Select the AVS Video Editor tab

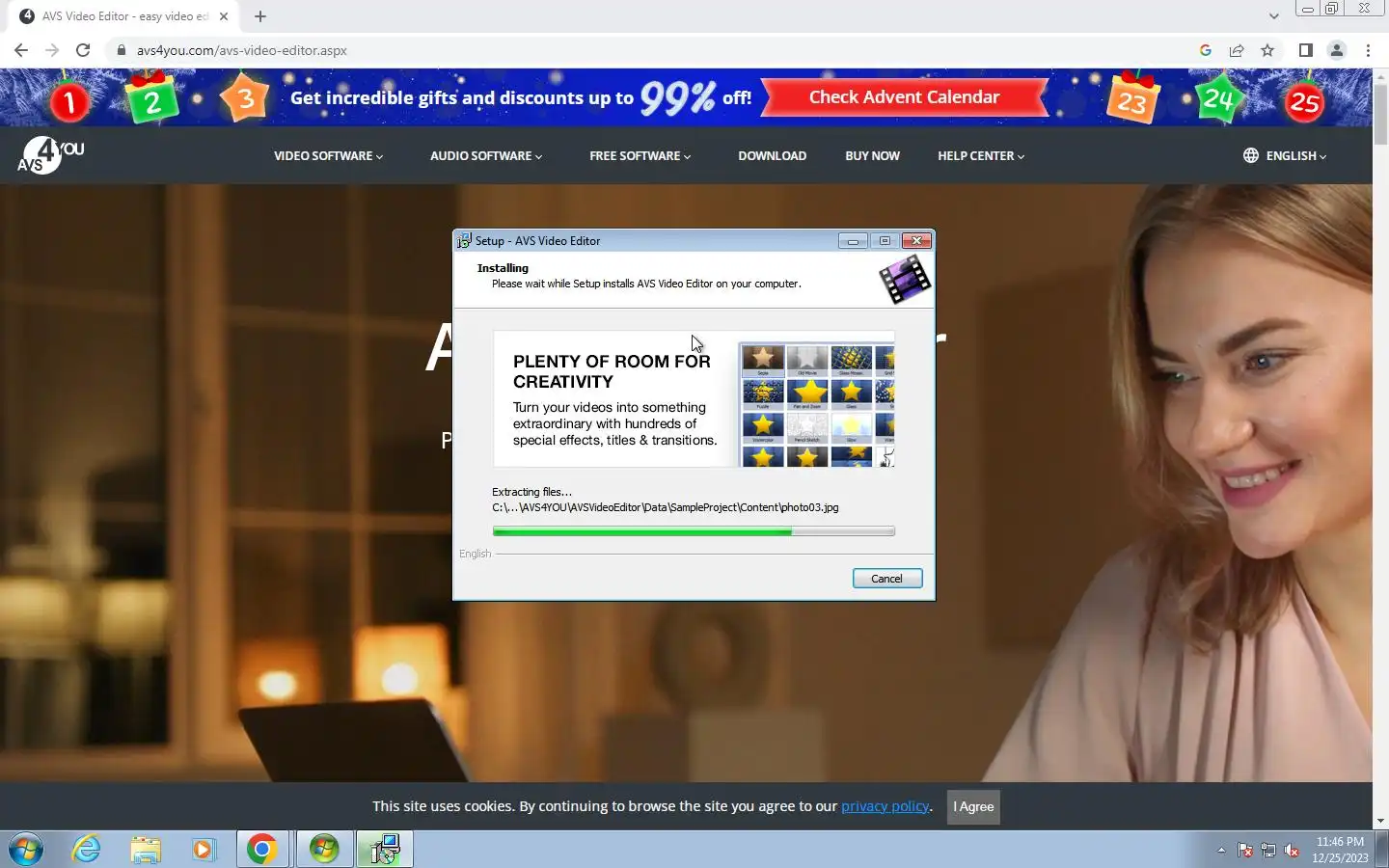point(123,16)
